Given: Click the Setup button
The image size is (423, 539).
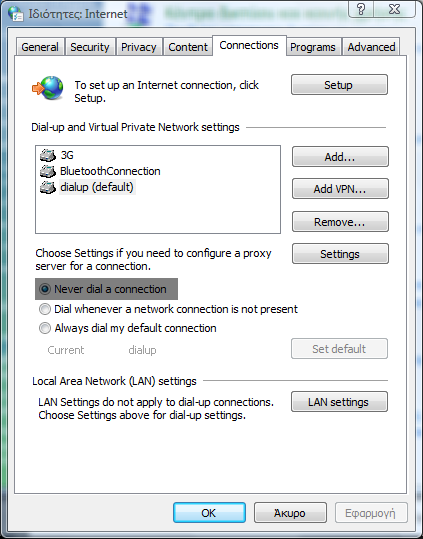Looking at the screenshot, I should coord(339,85).
